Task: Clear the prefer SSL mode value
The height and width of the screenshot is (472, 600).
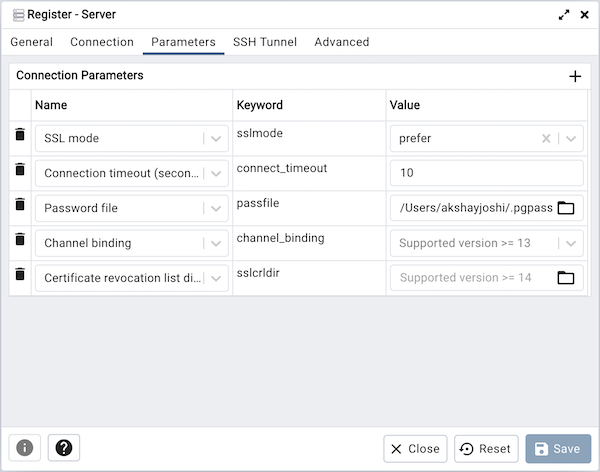Action: click(546, 139)
